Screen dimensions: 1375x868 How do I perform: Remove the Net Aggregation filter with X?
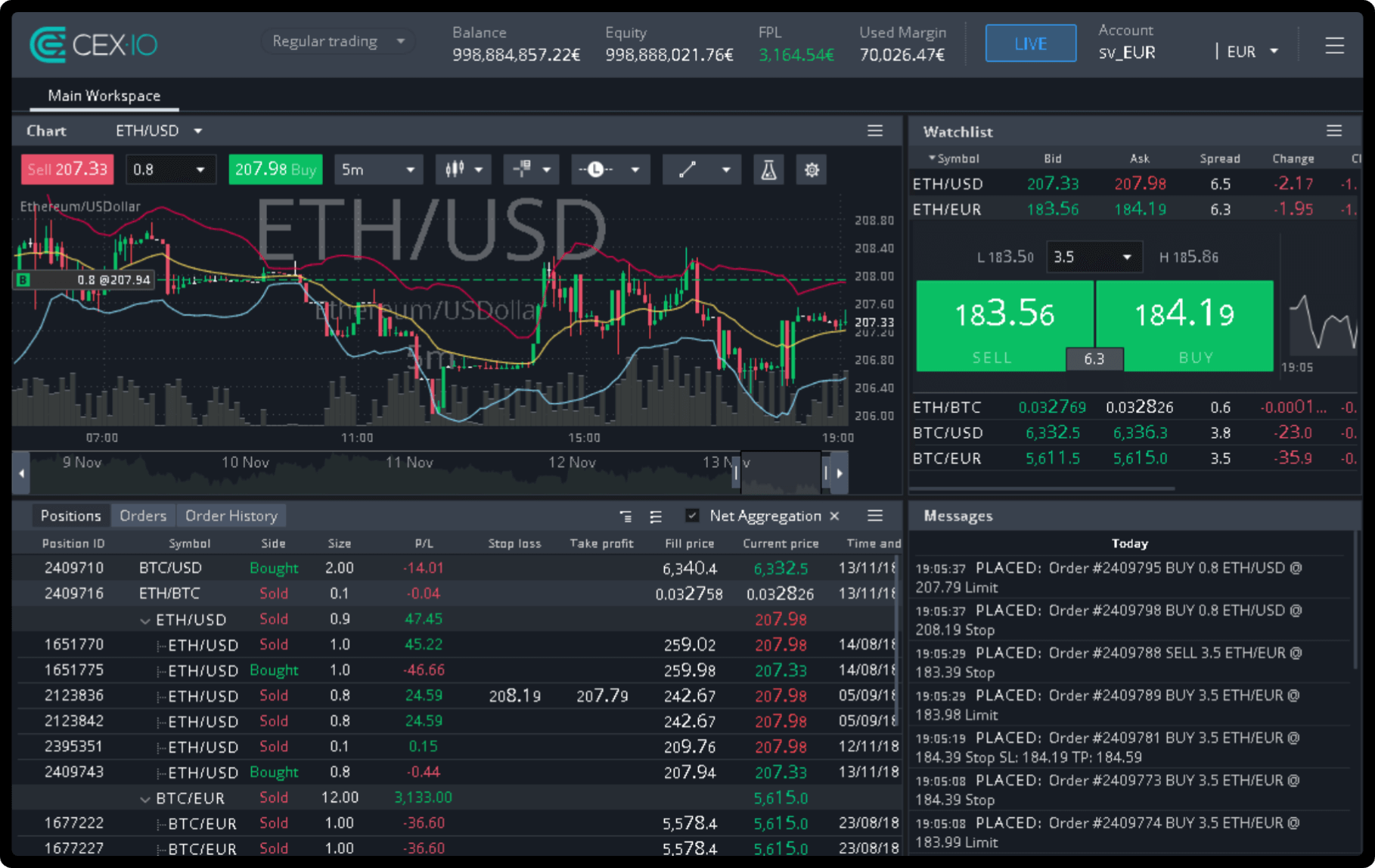pos(835,516)
